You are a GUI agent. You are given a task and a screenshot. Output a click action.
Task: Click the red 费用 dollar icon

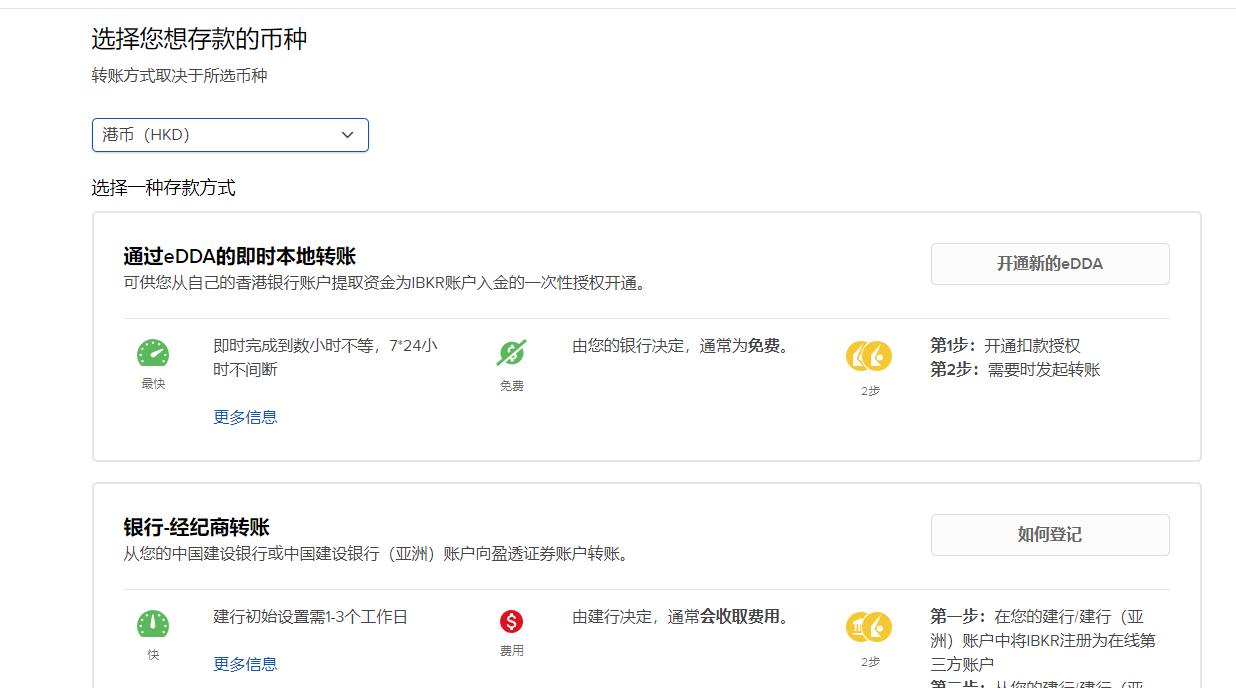511,624
